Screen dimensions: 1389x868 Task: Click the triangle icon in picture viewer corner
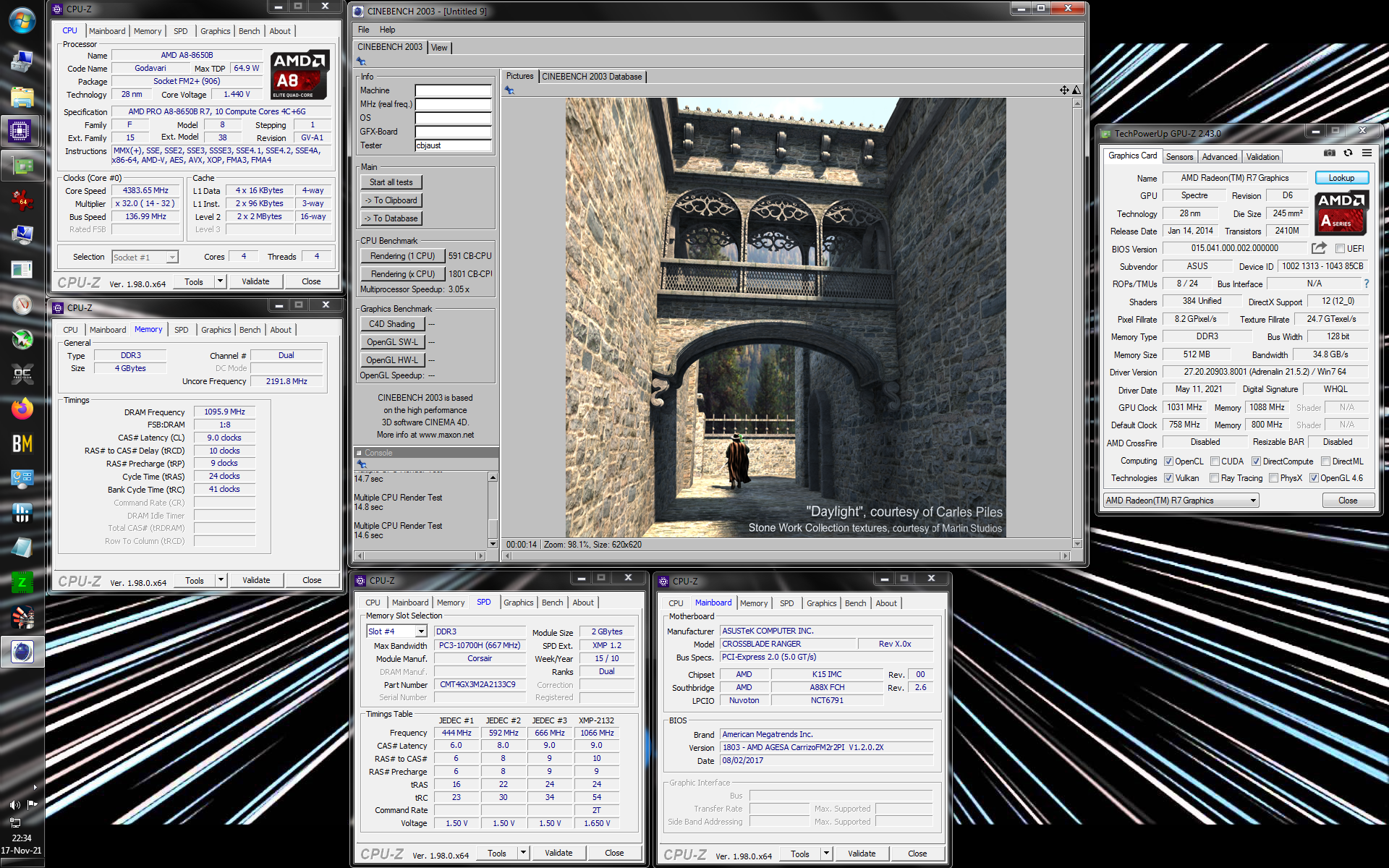[1076, 90]
